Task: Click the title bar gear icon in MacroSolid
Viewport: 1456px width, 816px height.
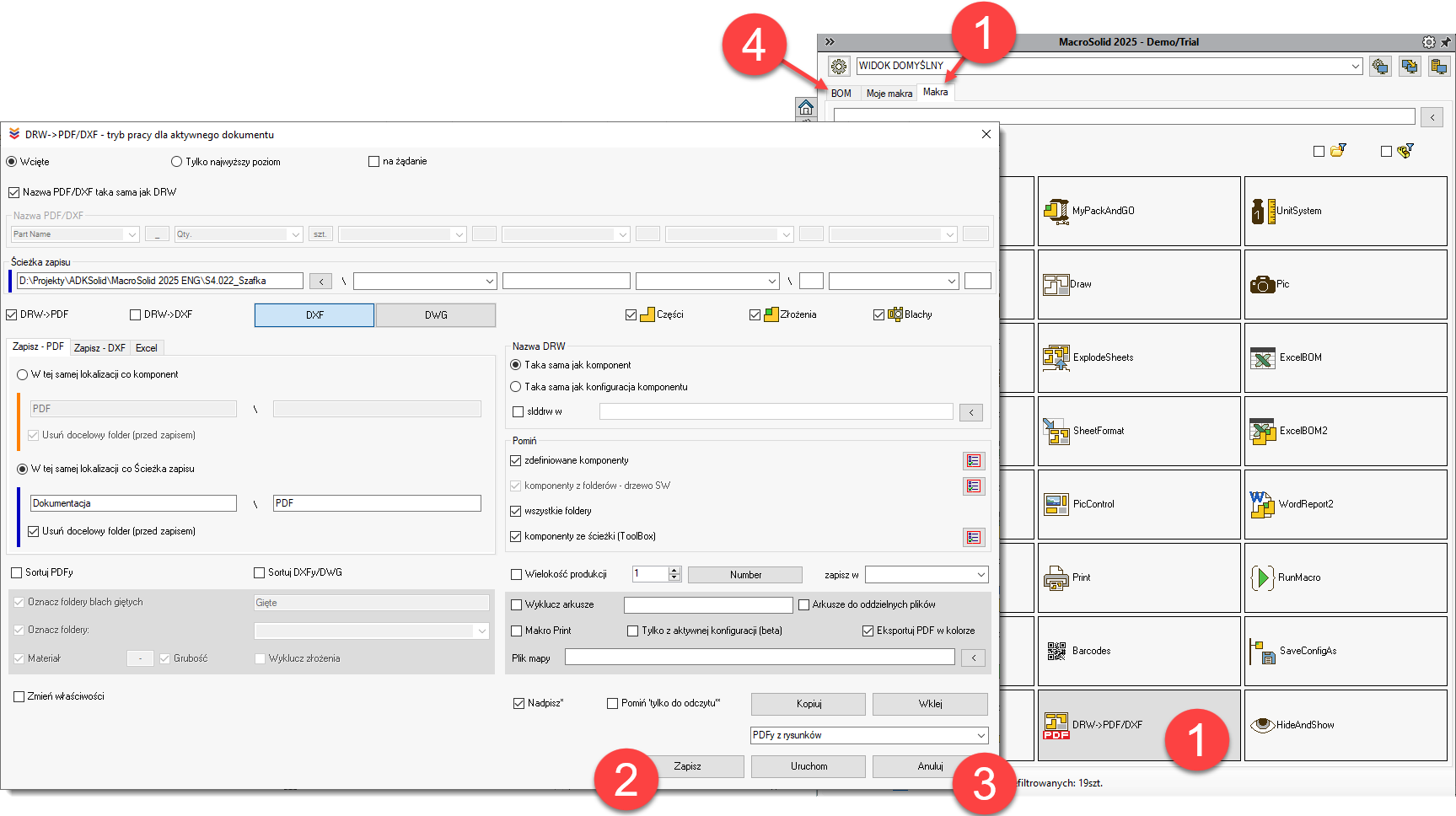Action: 1428,41
